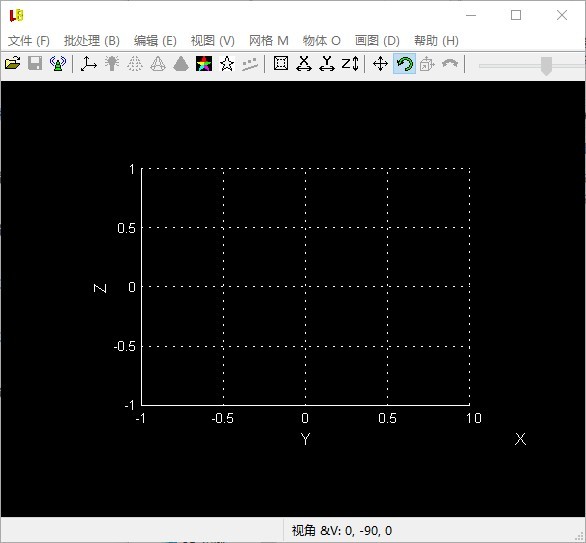Image resolution: width=586 pixels, height=543 pixels.
Task: Open the 编辑 (E) menu
Action: point(155,40)
